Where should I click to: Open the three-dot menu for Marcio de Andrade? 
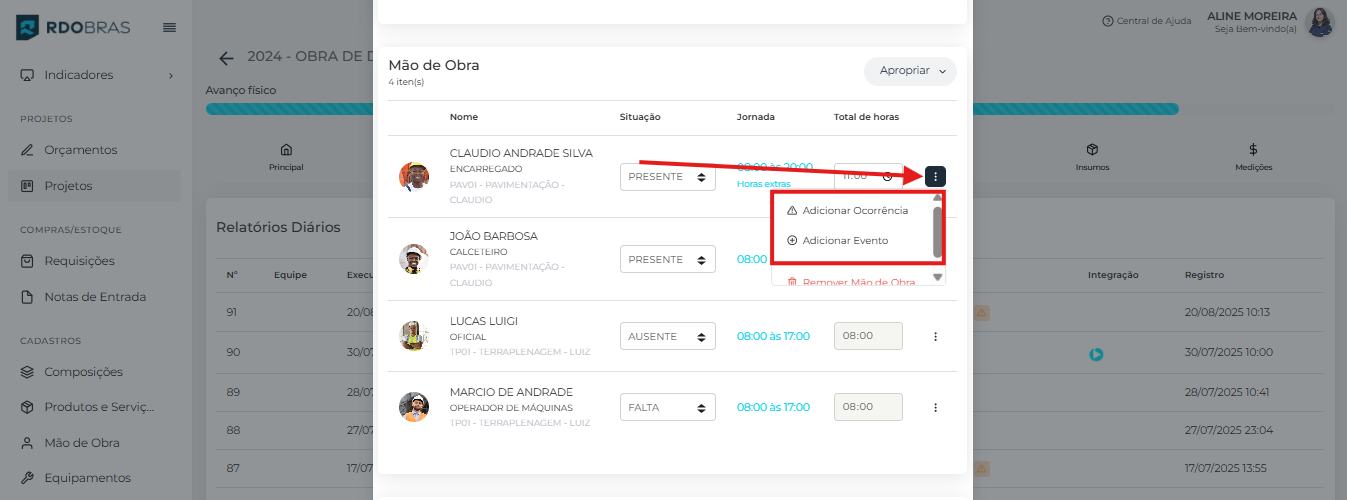[x=935, y=408]
